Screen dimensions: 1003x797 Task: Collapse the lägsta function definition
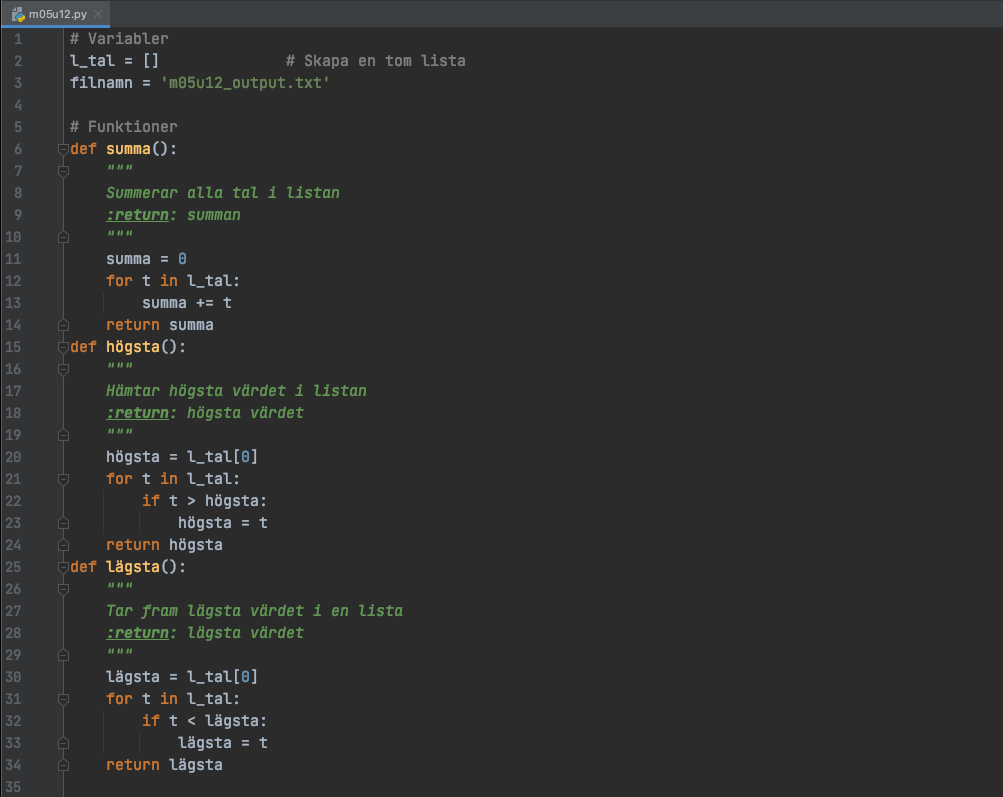click(63, 567)
